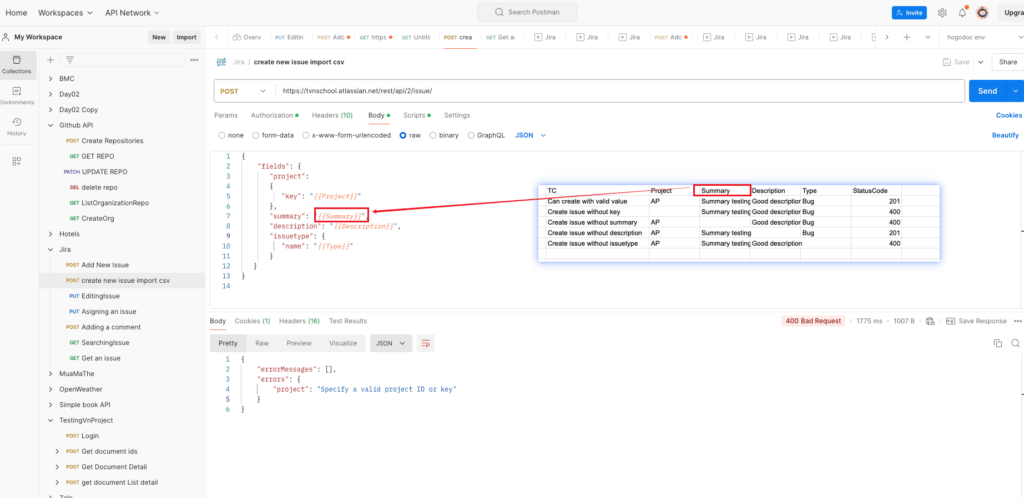Viewport: 1024px width, 498px height.
Task: Open the configure workspace sidebar icon
Action: [x=17, y=161]
